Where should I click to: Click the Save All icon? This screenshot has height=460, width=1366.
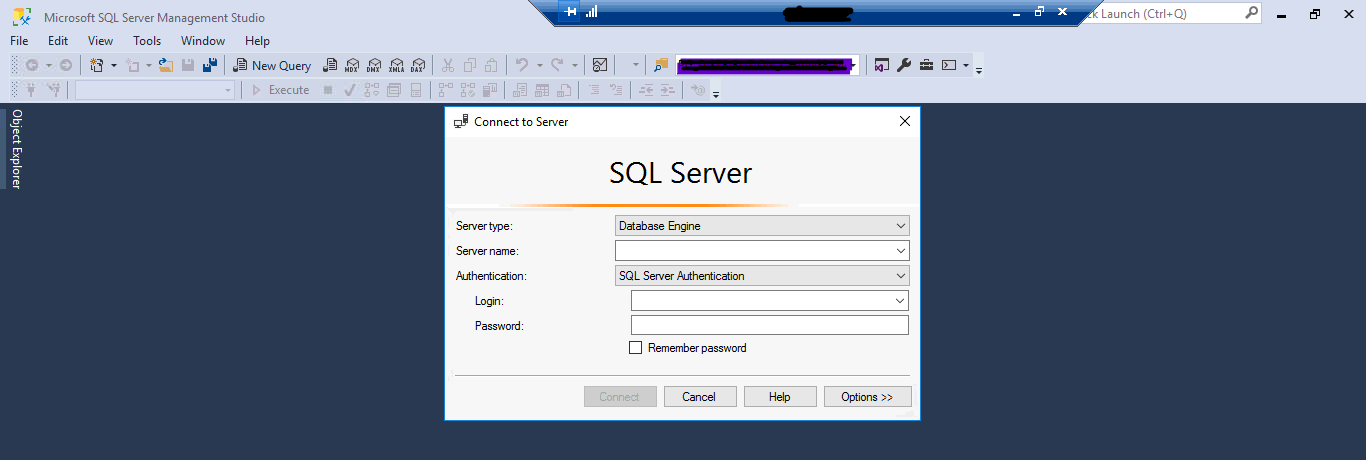(x=210, y=65)
